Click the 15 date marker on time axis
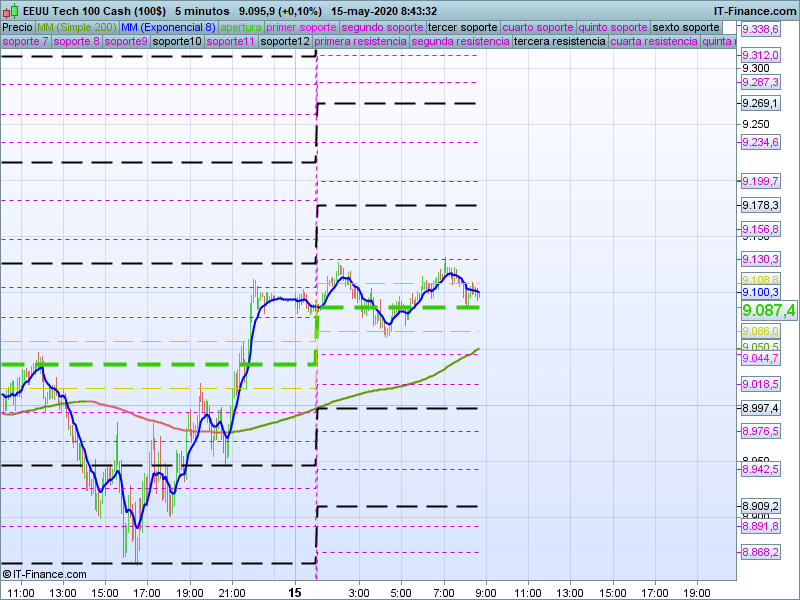The image size is (800, 600). [x=294, y=593]
